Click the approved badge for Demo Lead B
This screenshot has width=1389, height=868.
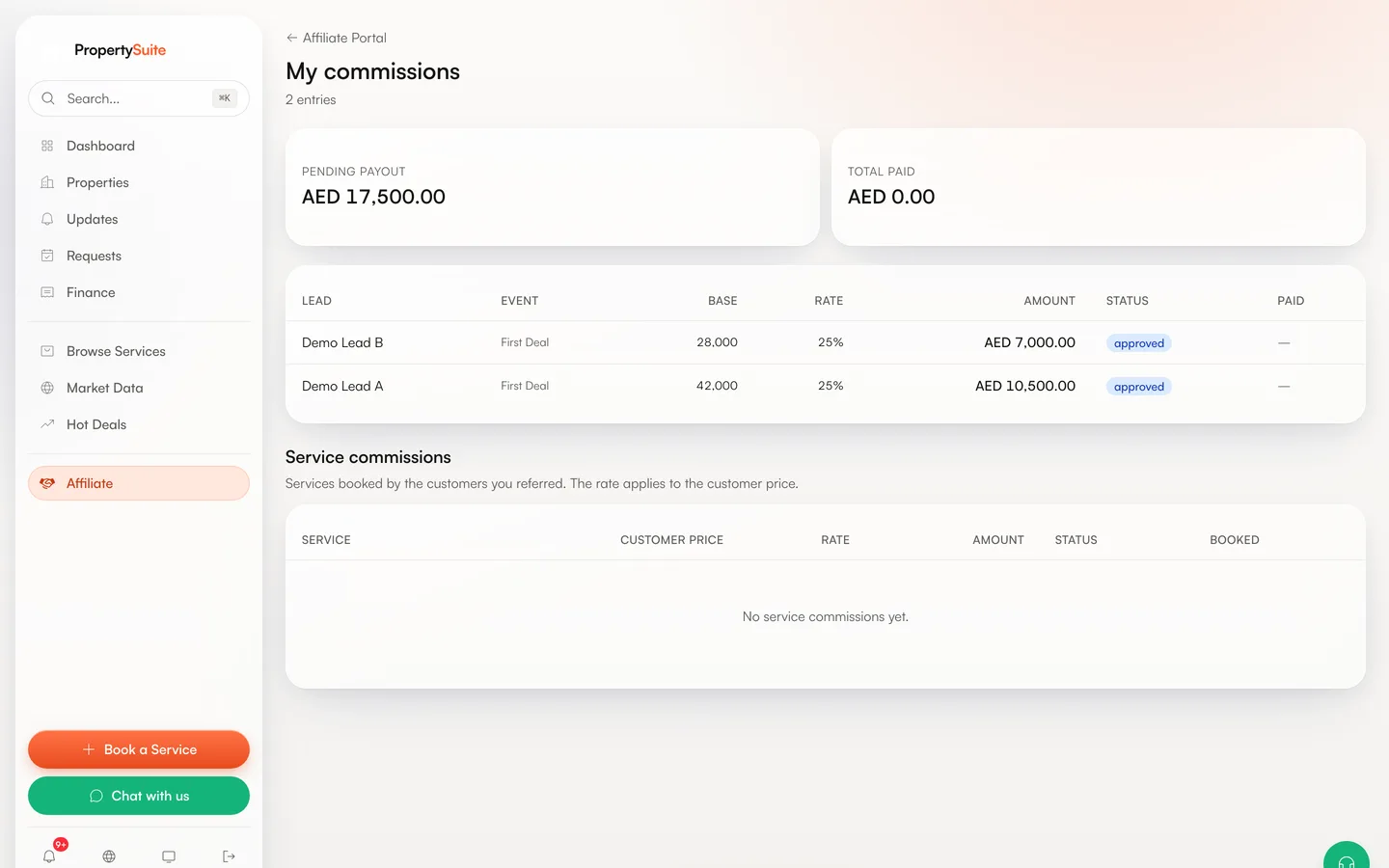(1139, 343)
